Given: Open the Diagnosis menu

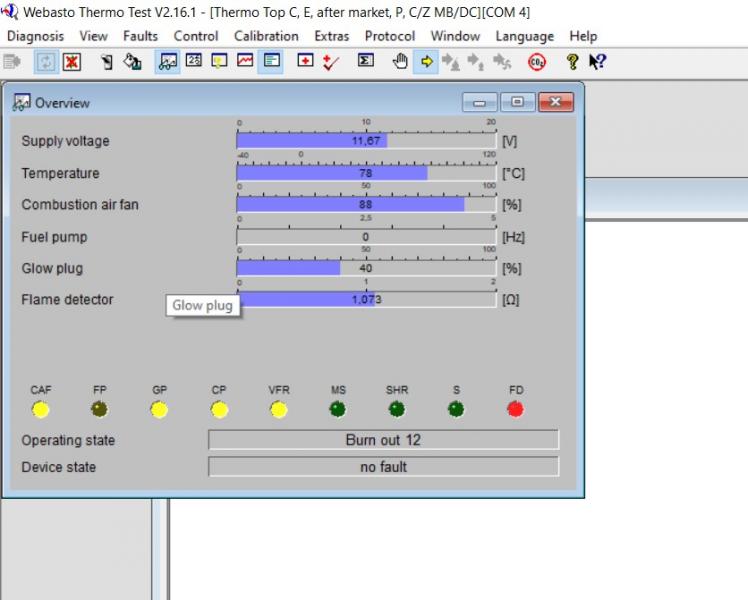Looking at the screenshot, I should point(36,36).
